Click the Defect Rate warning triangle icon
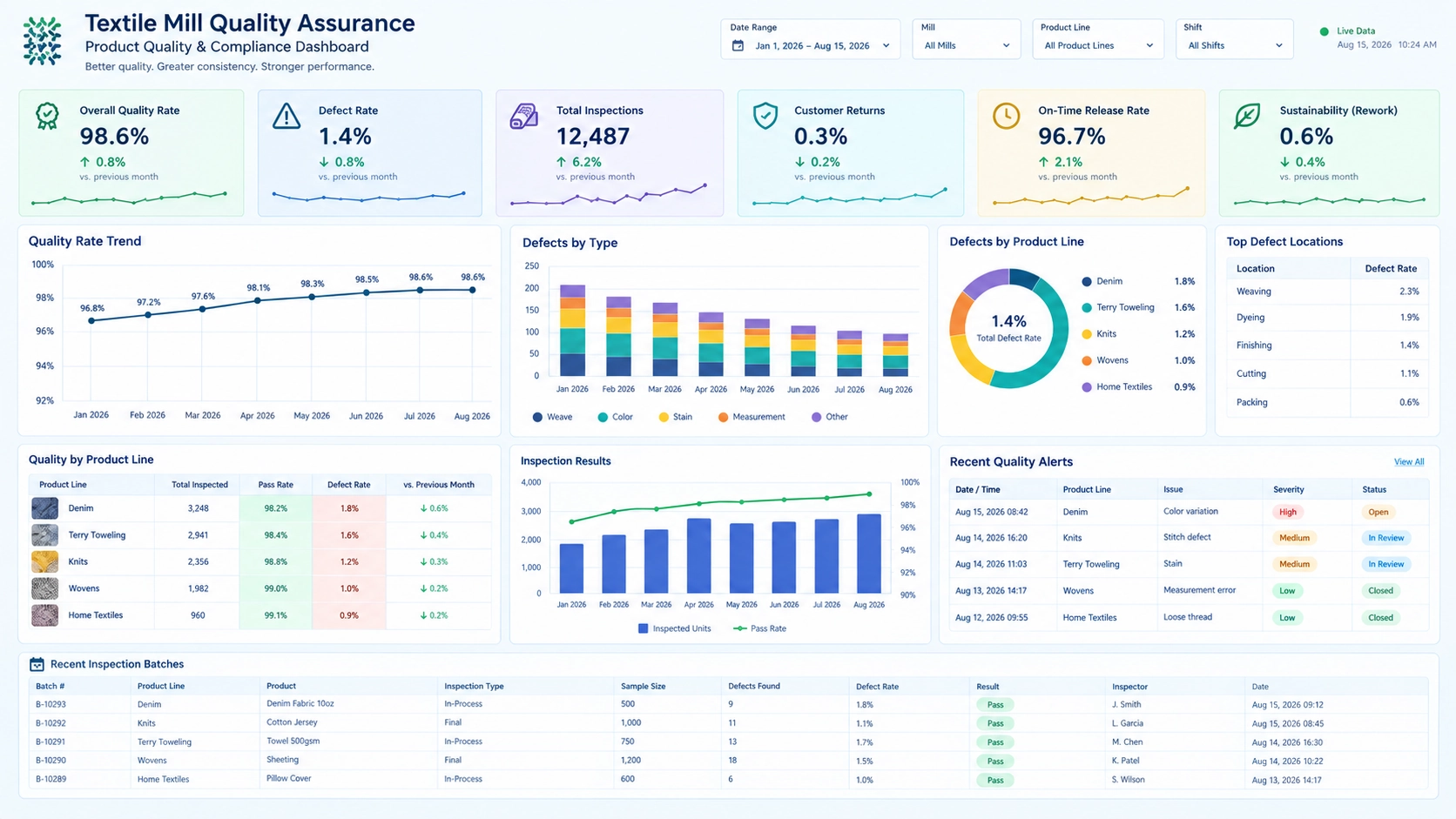Screen dimensions: 1456x819 tap(286, 116)
